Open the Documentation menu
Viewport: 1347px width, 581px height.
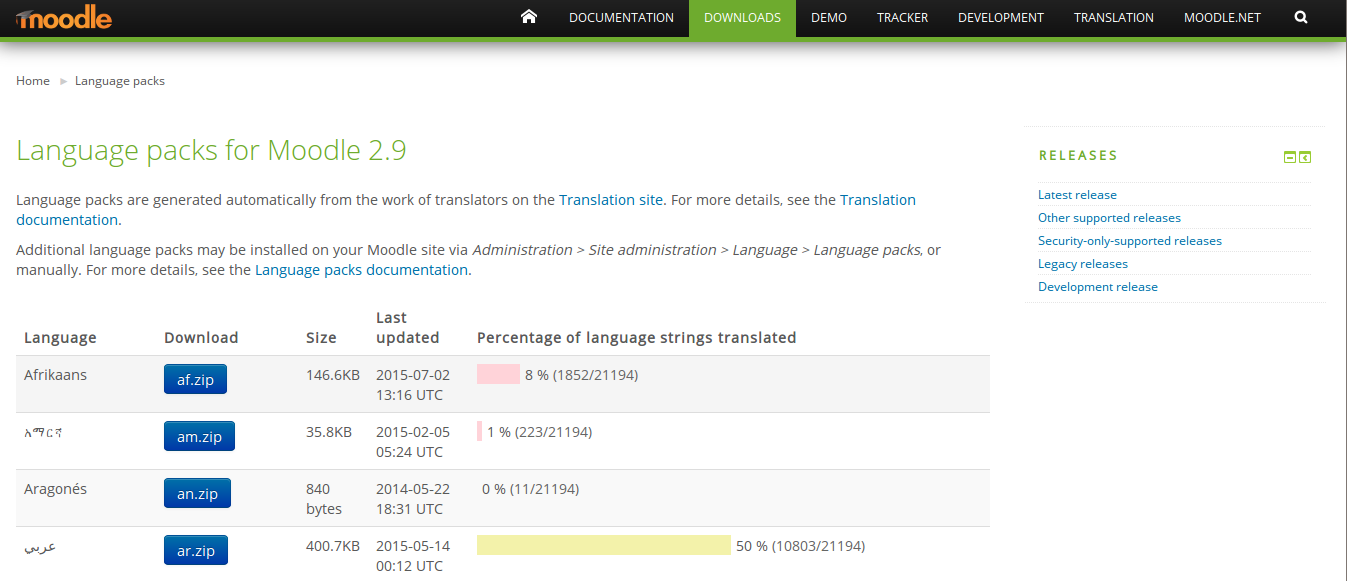[621, 18]
